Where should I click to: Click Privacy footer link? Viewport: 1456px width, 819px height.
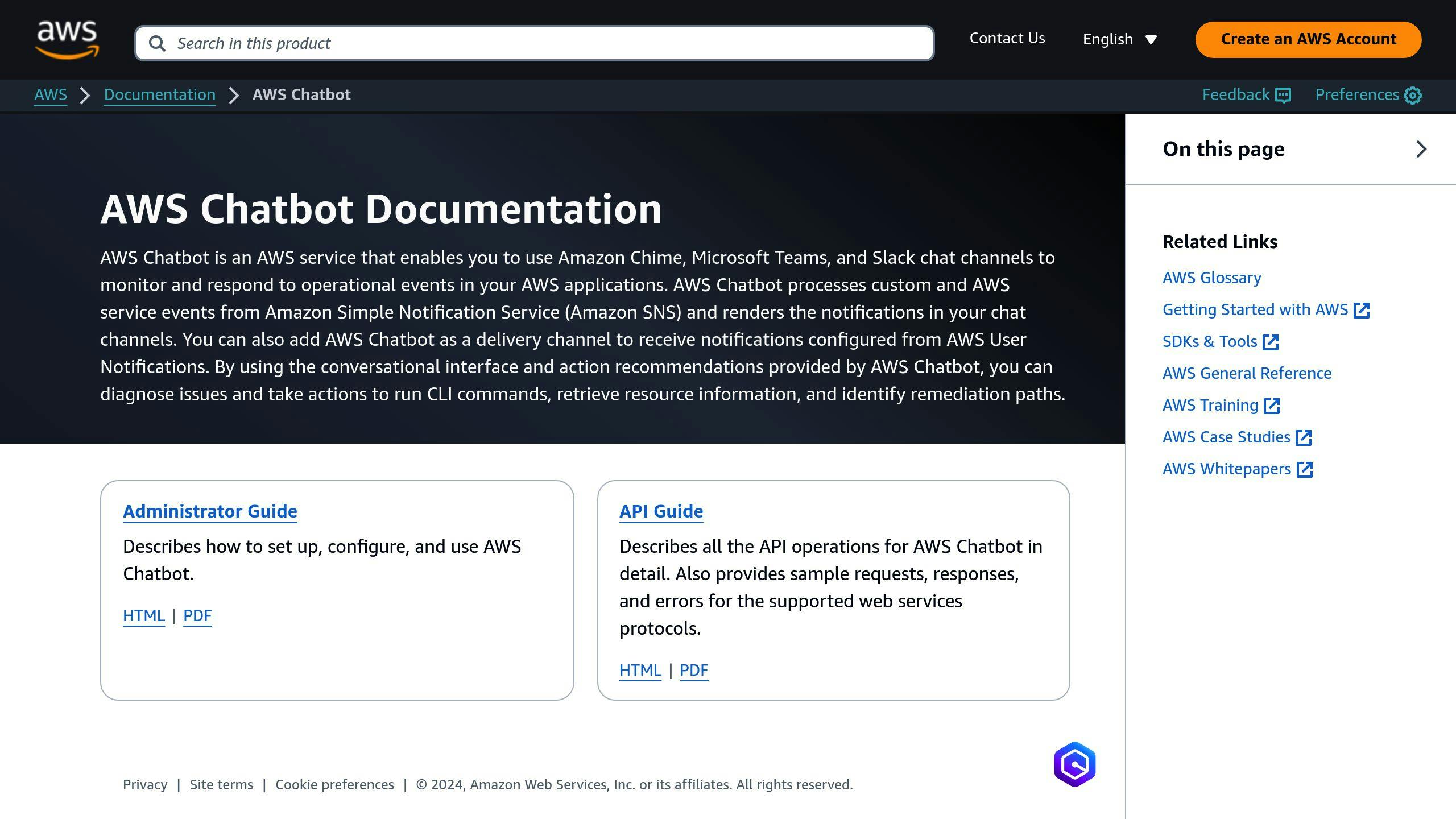145,785
